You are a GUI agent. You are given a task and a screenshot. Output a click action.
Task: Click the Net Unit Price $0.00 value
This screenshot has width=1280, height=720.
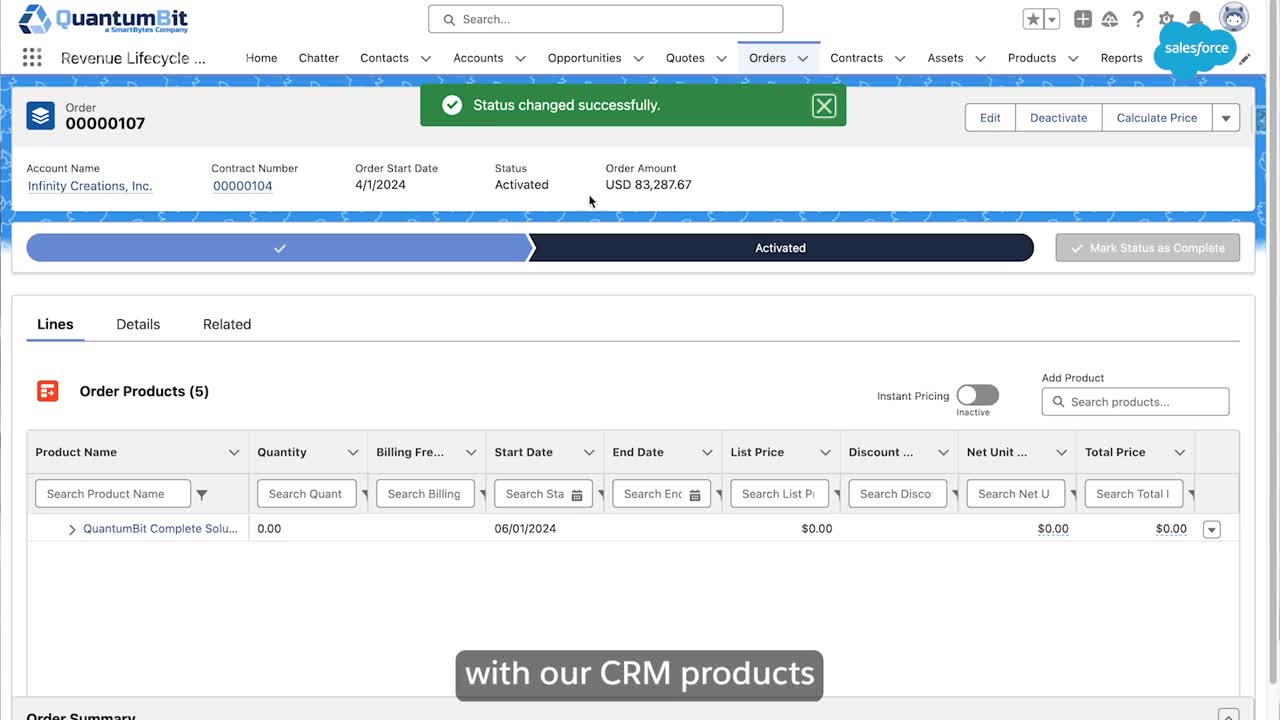coord(1053,529)
